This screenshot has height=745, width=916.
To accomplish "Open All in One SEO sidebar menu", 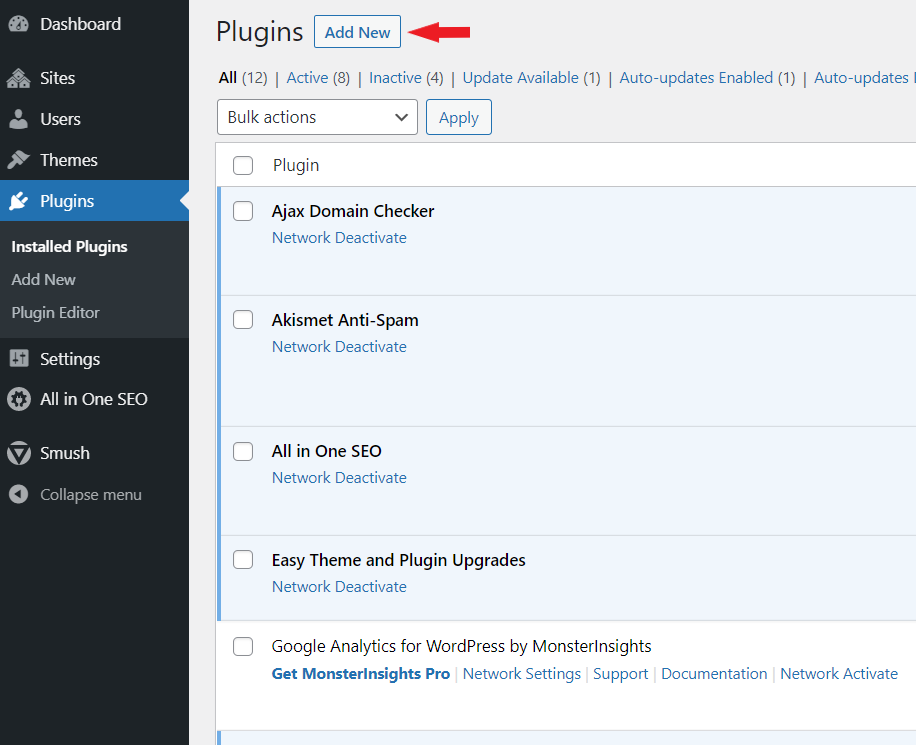I will [x=94, y=399].
